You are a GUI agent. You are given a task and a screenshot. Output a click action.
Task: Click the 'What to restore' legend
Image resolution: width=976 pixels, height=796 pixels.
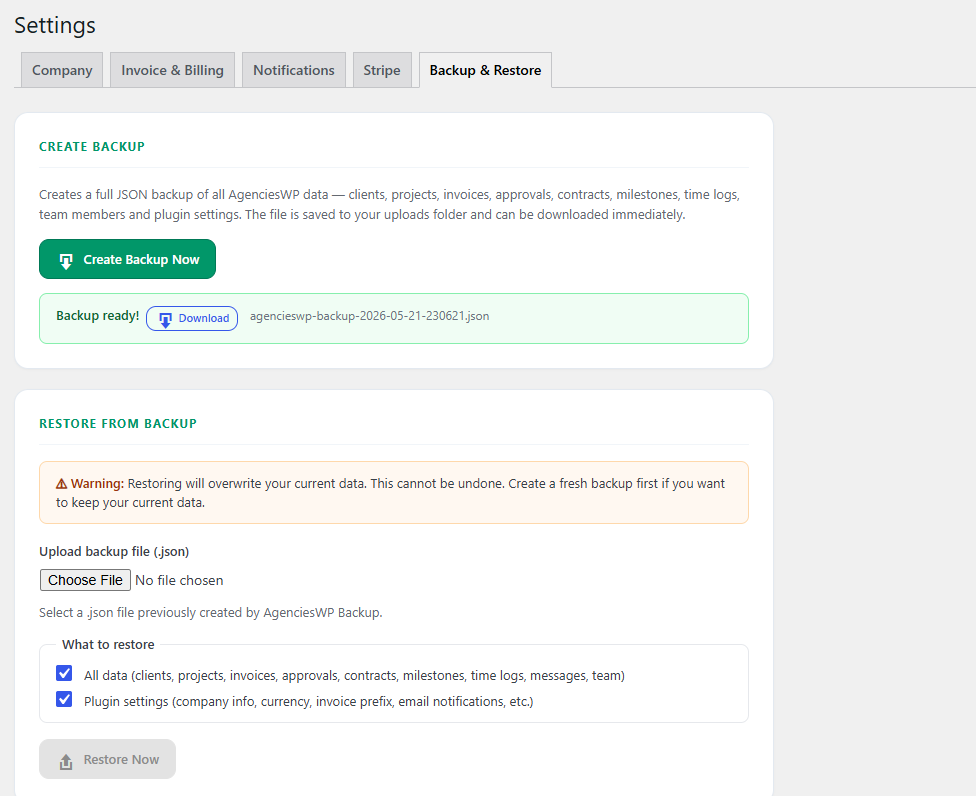tap(108, 644)
